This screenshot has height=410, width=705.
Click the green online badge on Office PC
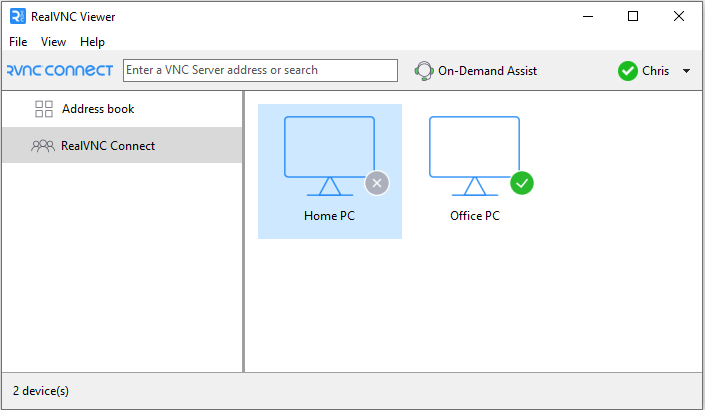522,183
